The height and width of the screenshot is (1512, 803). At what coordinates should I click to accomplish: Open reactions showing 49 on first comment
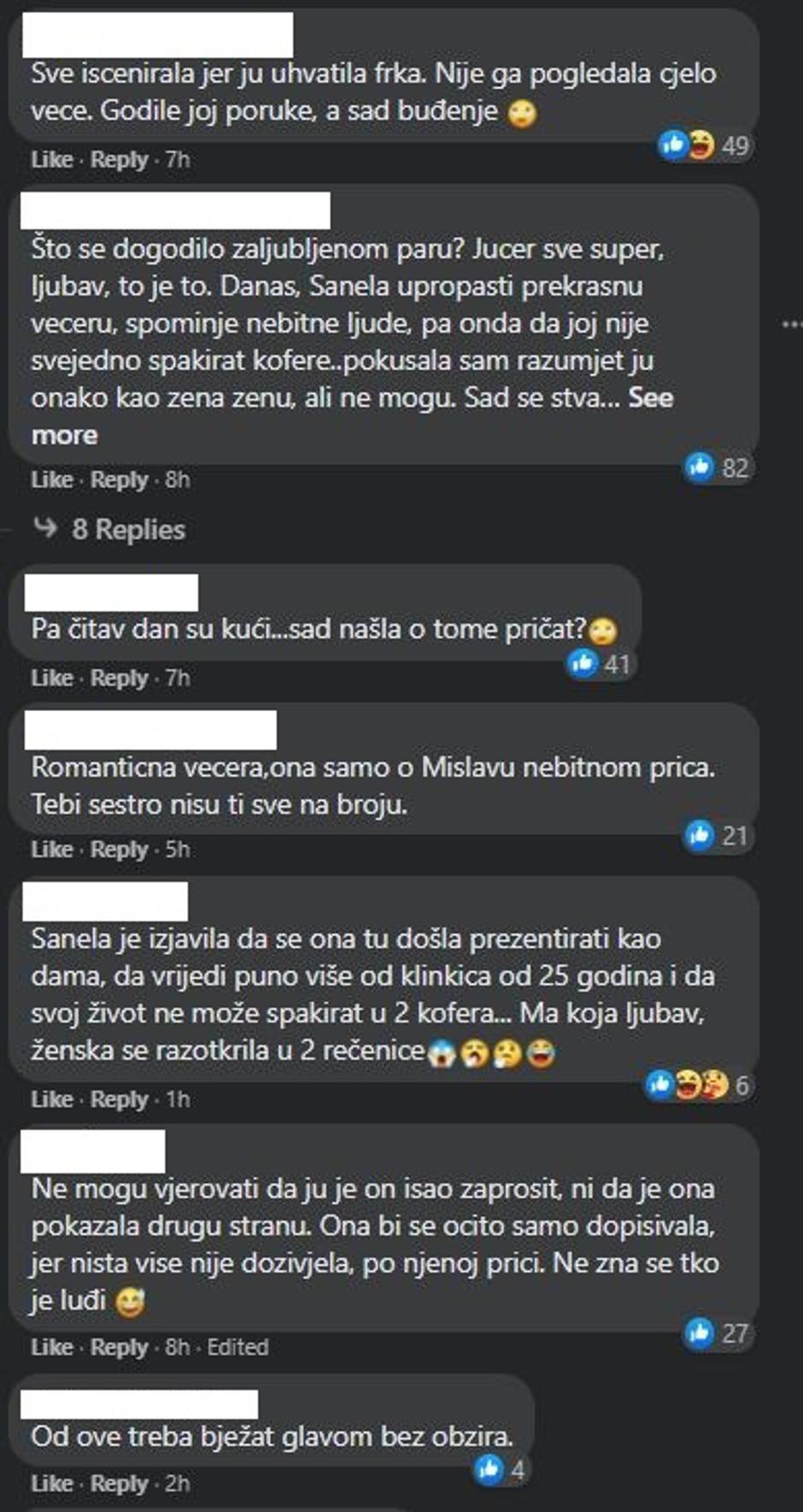pos(706,145)
